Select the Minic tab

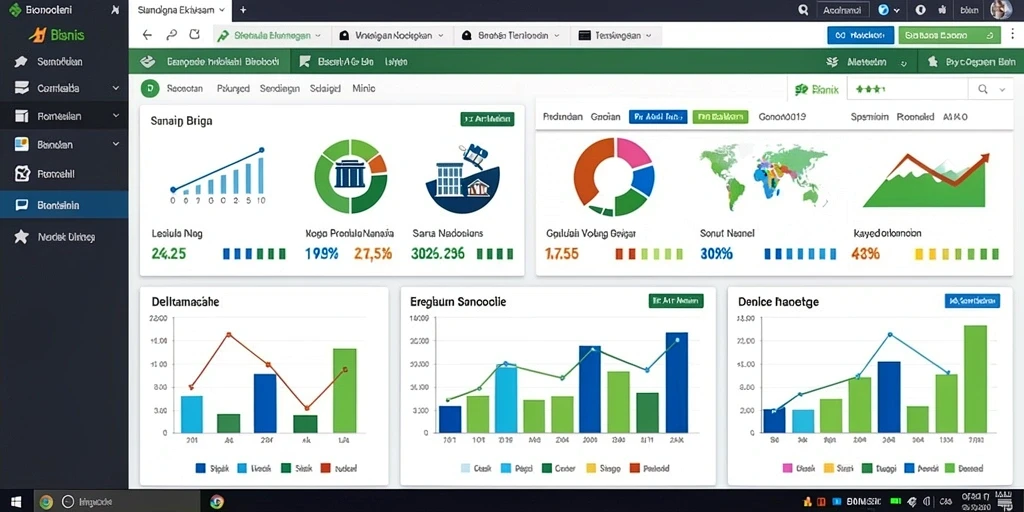(364, 88)
